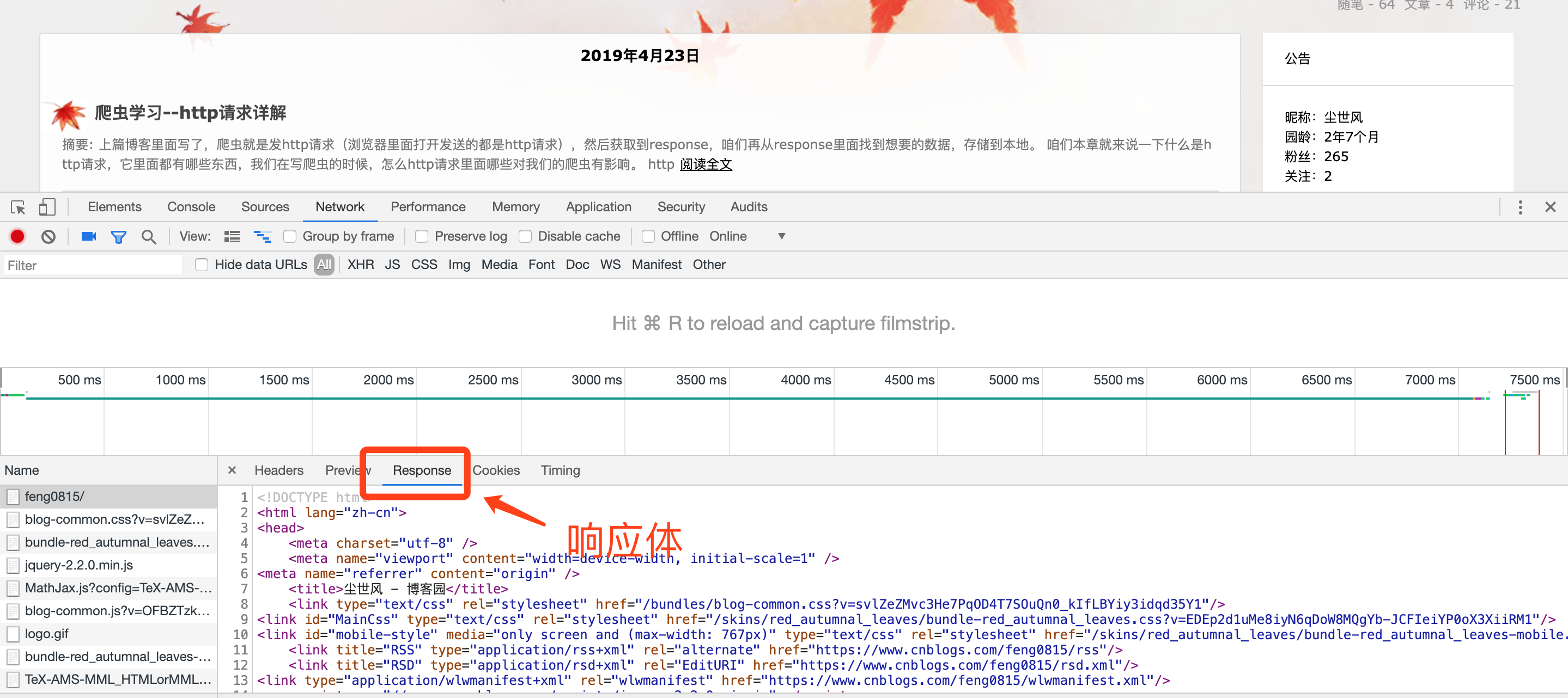This screenshot has width=1568, height=698.
Task: Switch to large request rows view icon
Action: [x=232, y=236]
